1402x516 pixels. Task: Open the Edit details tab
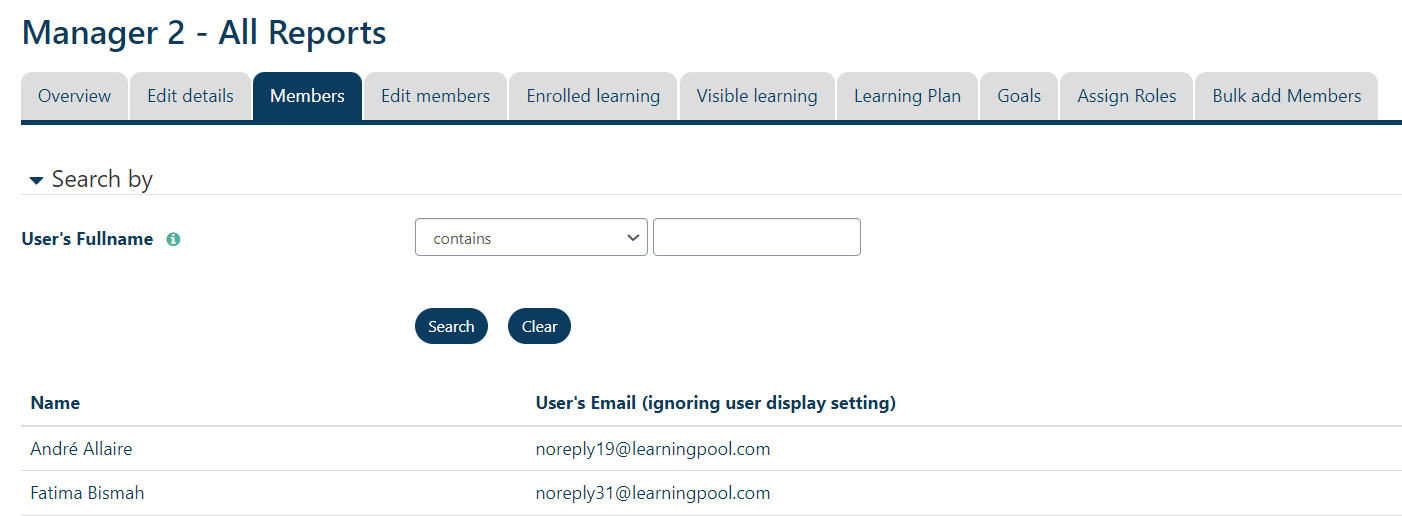[x=190, y=97]
